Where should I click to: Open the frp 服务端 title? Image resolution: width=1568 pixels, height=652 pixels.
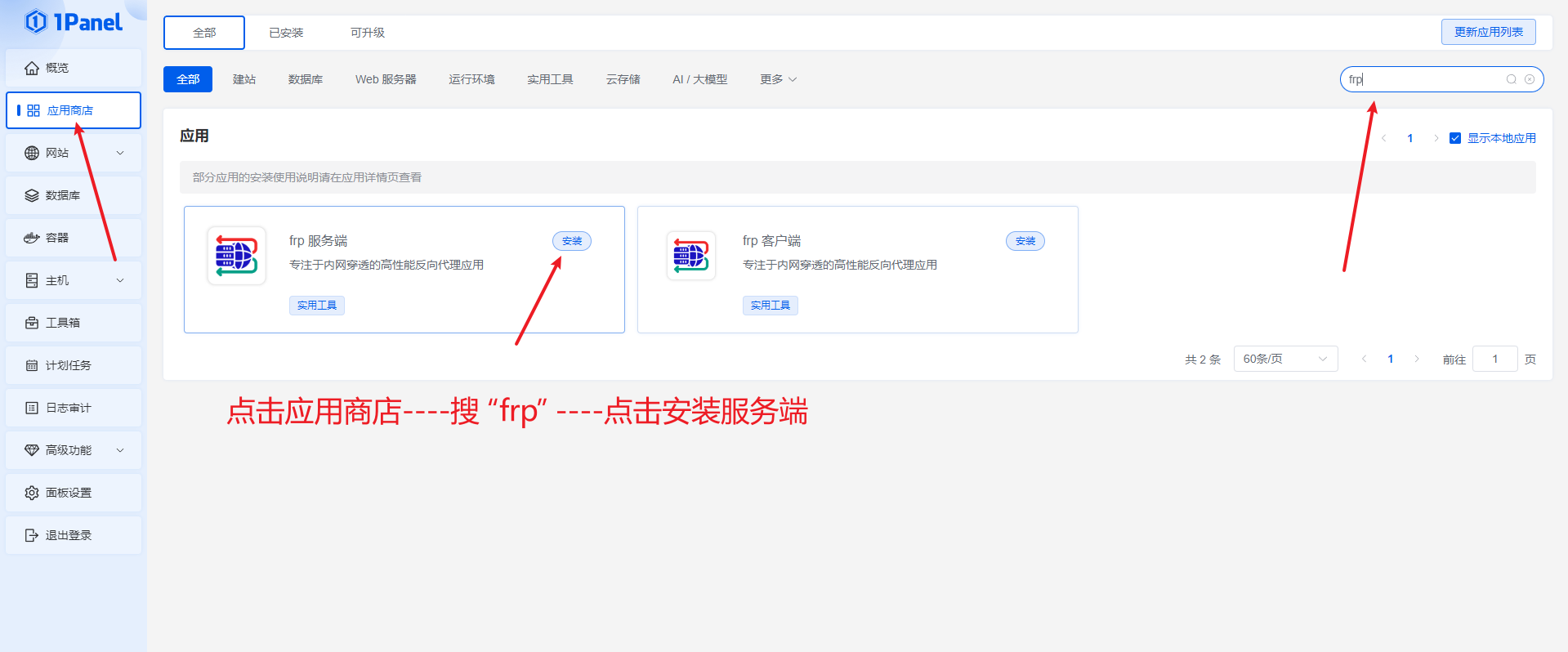coord(318,241)
